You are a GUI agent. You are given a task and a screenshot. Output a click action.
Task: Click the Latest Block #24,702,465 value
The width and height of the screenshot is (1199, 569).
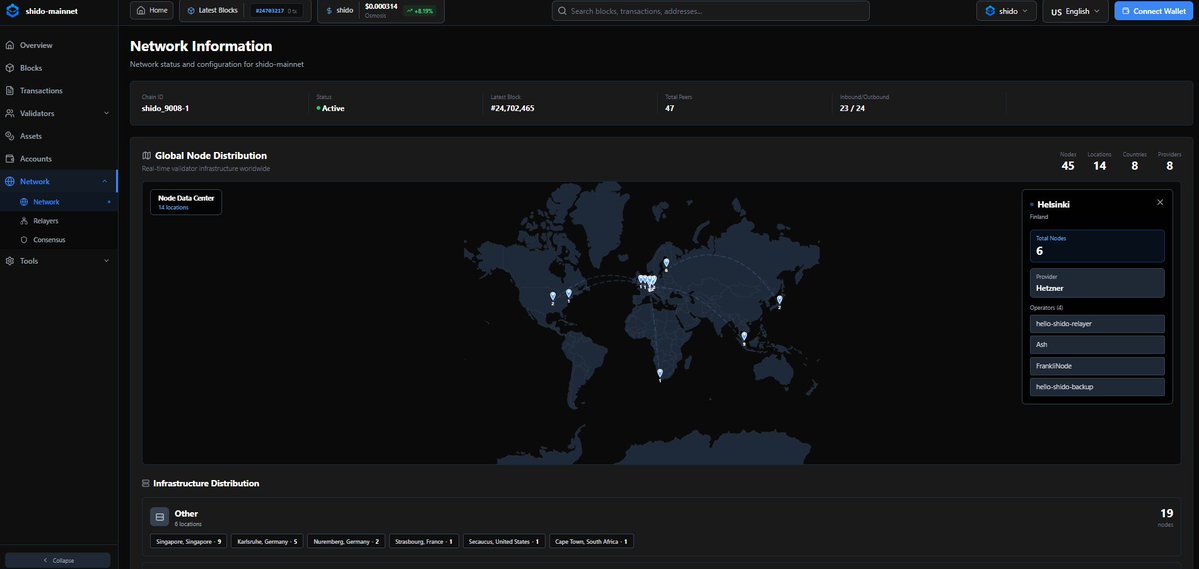pos(512,109)
